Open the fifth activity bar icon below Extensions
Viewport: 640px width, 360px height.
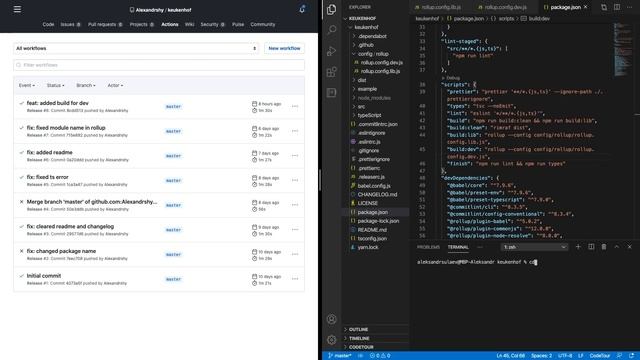tap(331, 93)
